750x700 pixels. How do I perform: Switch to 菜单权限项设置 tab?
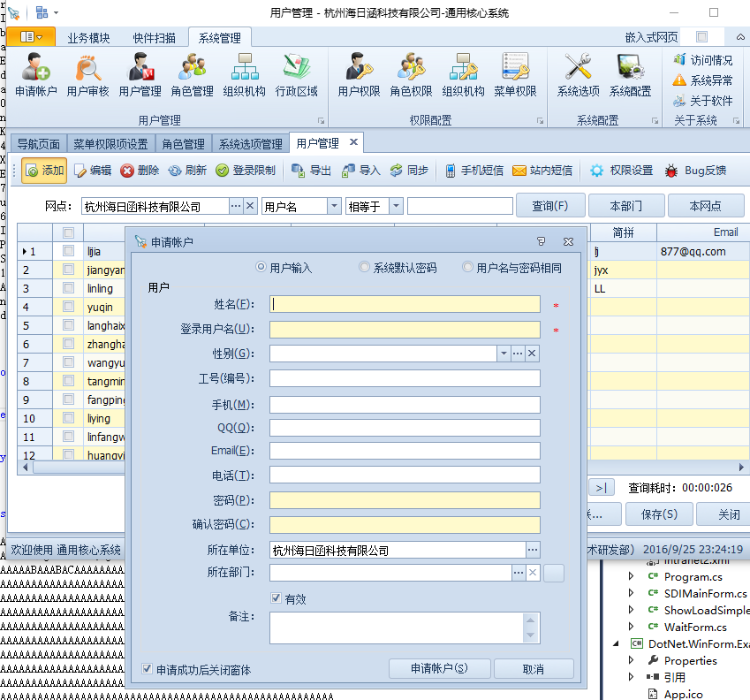click(x=111, y=144)
